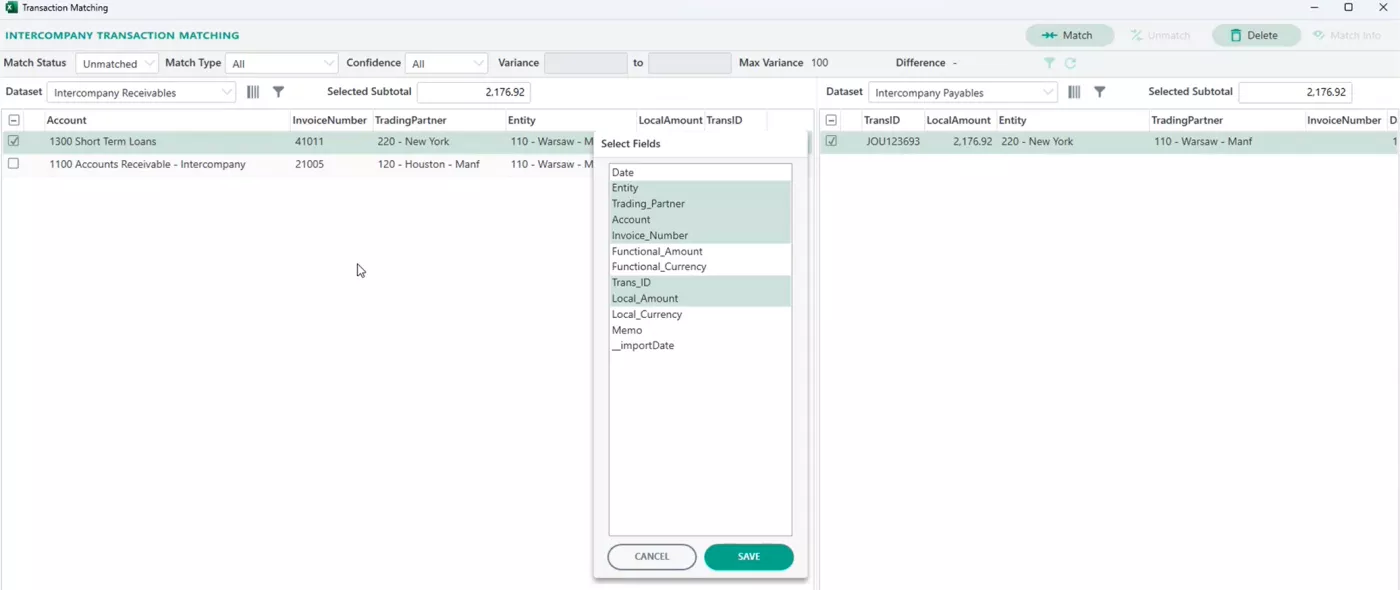Click the 1300 Short Term Loans account cell

(x=103, y=142)
